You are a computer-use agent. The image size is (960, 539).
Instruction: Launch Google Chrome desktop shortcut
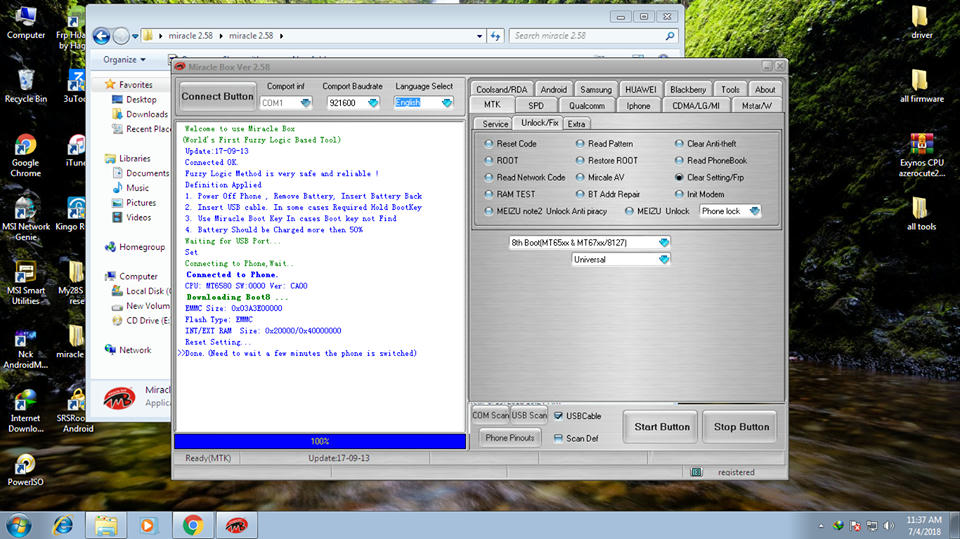[26, 156]
